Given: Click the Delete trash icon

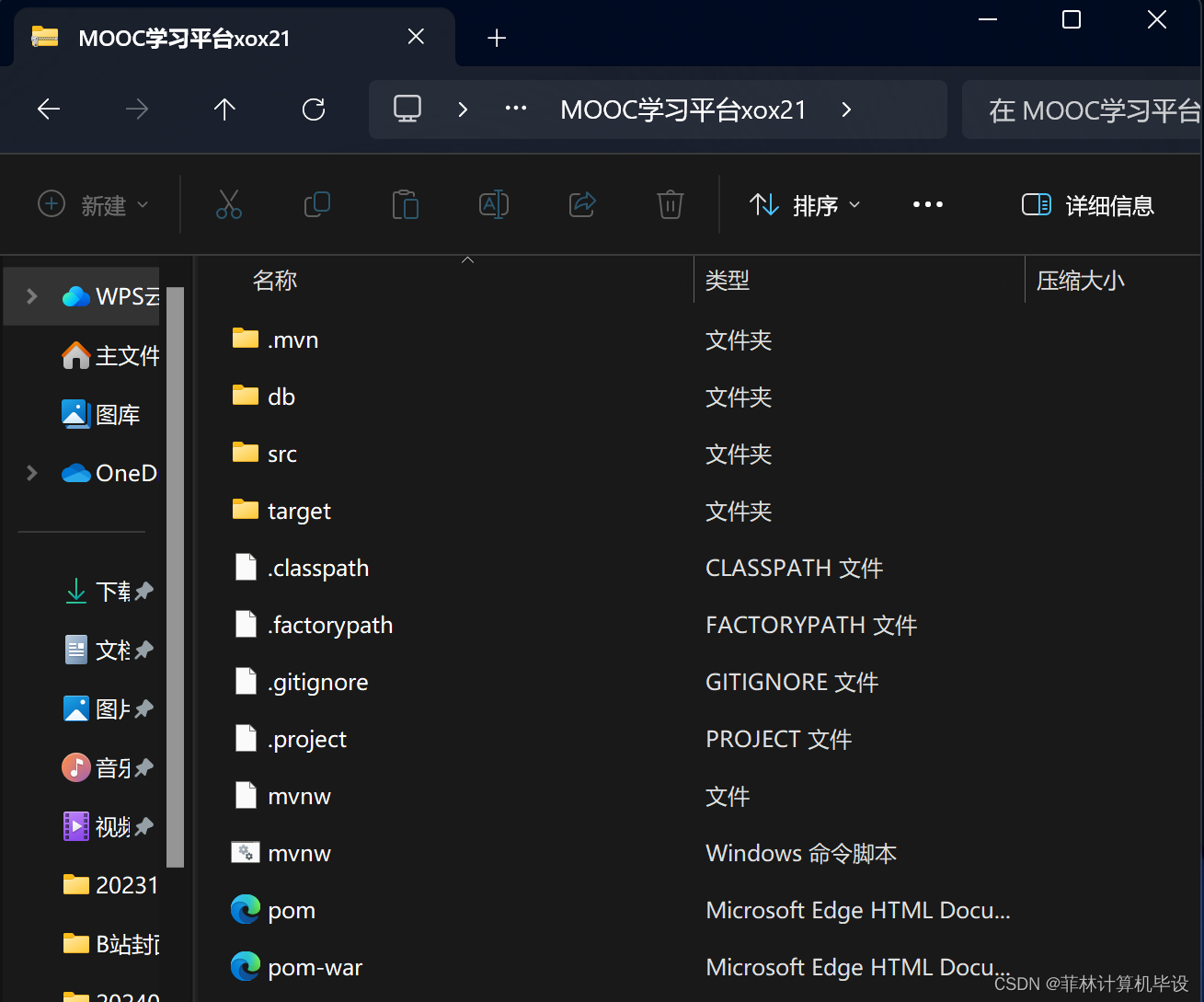Looking at the screenshot, I should pyautogui.click(x=671, y=204).
